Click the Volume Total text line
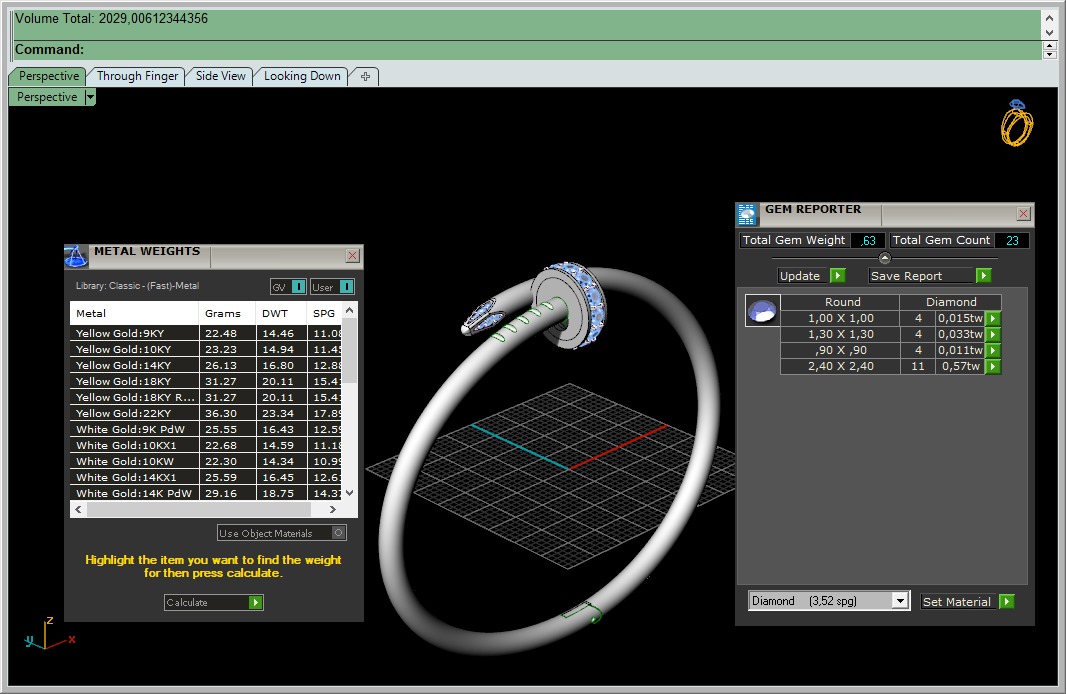This screenshot has height=694, width=1066. click(111, 19)
